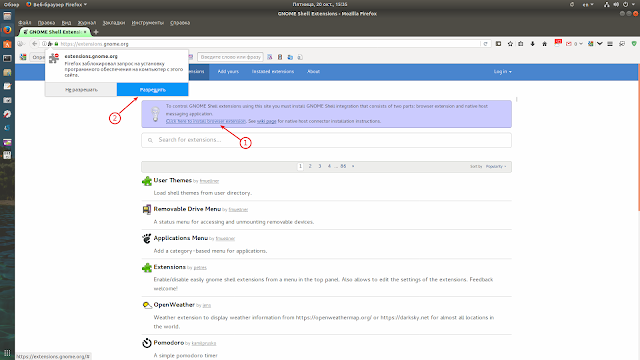
Task: Show bookmarks list icon next to star
Action: (521, 44)
